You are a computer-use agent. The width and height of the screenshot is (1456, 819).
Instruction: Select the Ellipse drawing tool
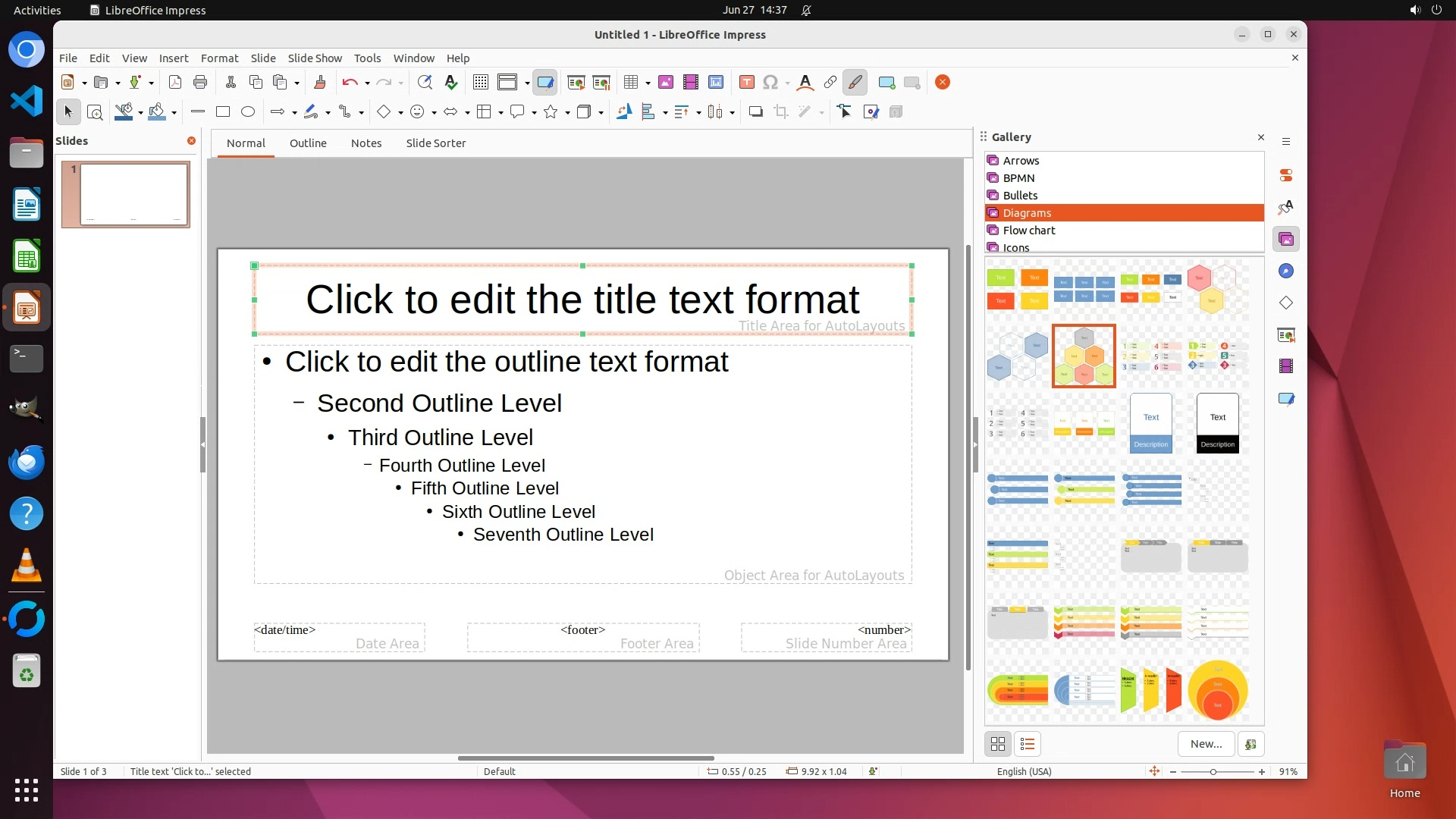[248, 112]
